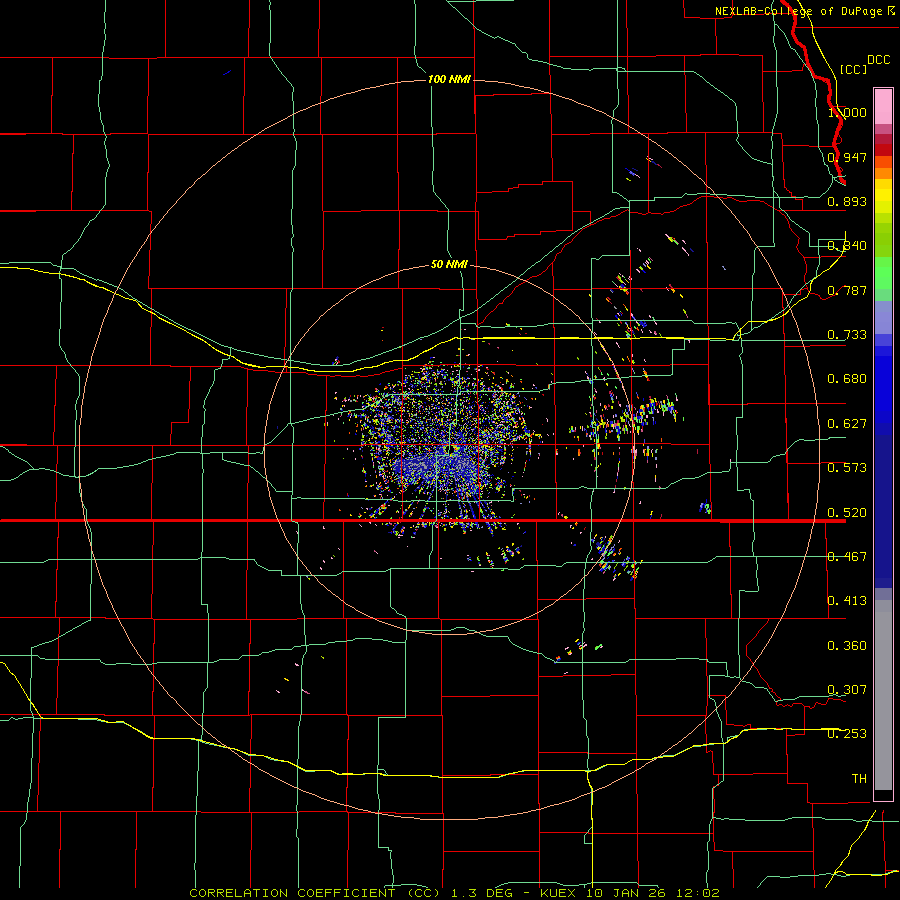The height and width of the screenshot is (900, 900).
Task: Click the 0.627 legend value
Action: coord(847,424)
